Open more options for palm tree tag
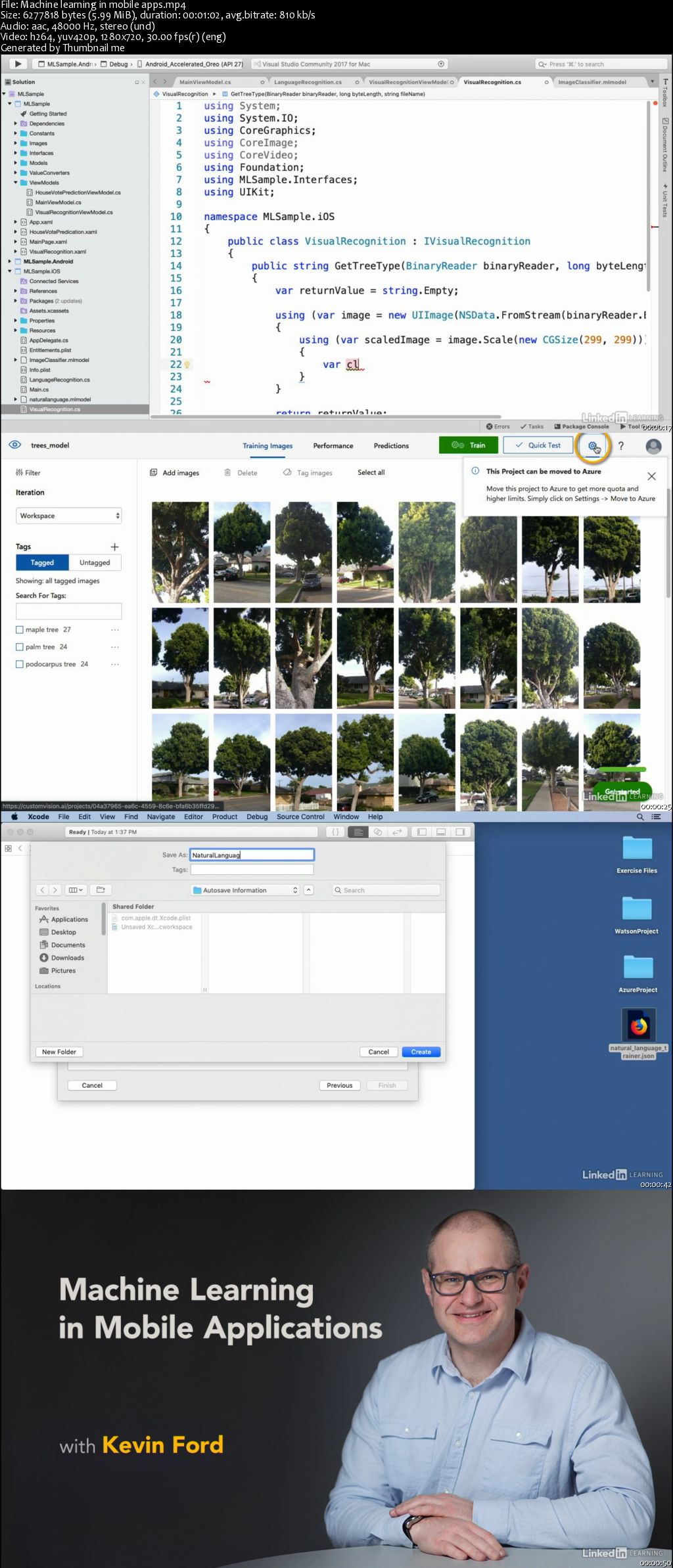Image resolution: width=673 pixels, height=1568 pixels. pyautogui.click(x=115, y=647)
